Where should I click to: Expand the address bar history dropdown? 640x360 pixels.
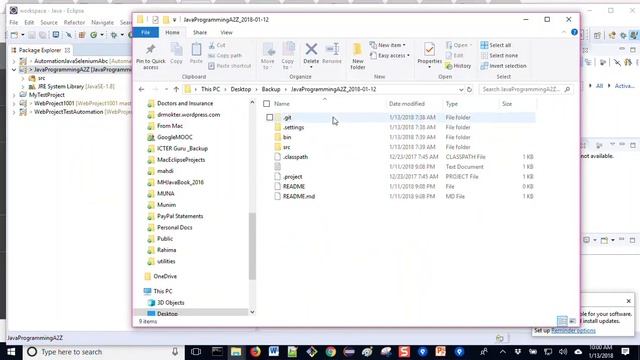461,89
